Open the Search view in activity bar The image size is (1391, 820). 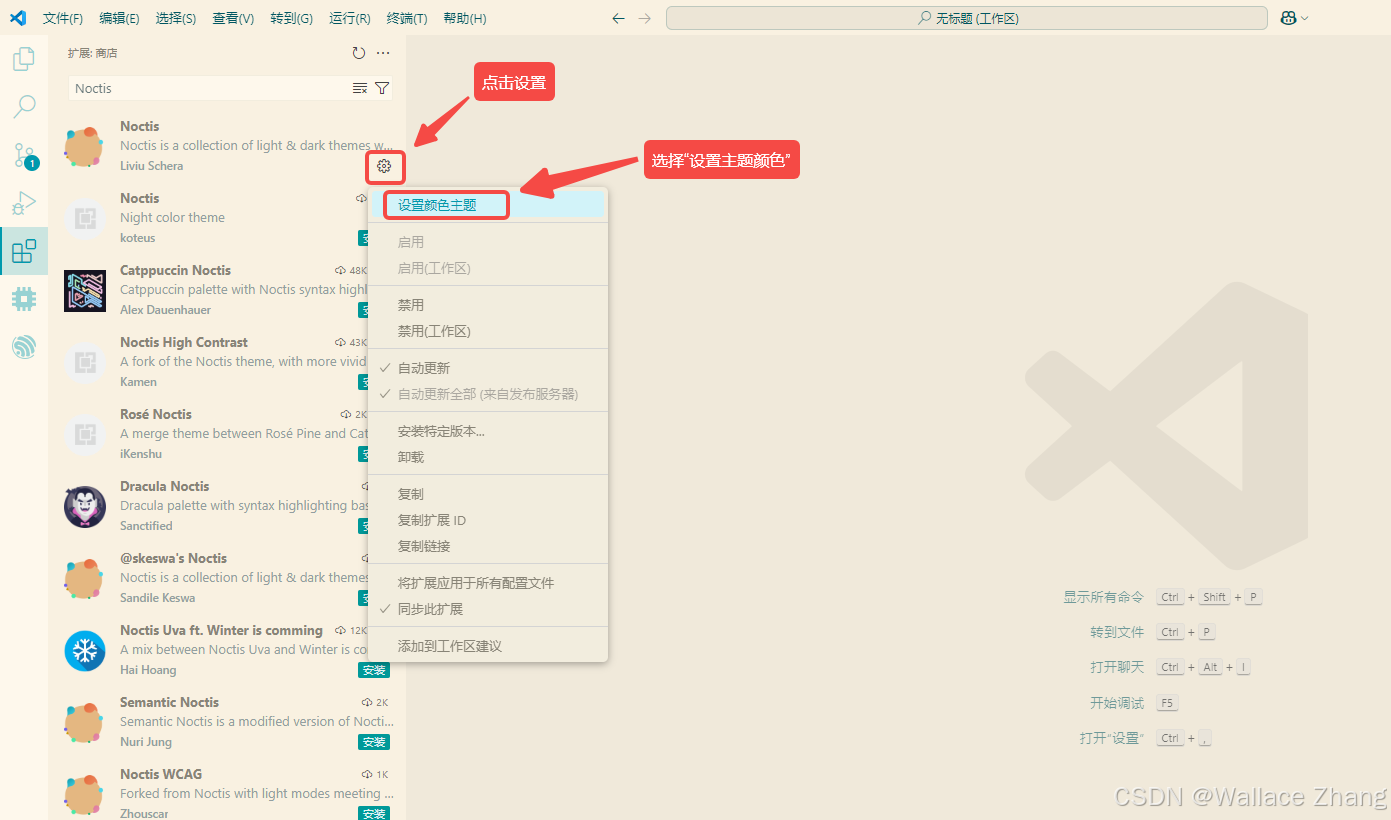24,106
